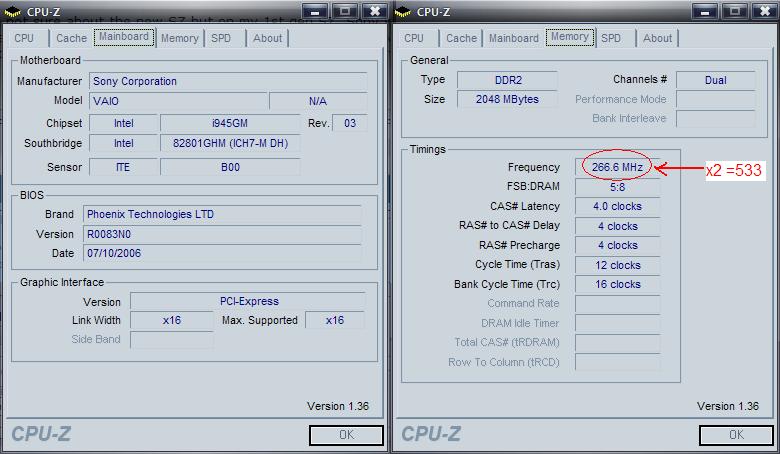
Task: Click the Intel southbridge vendor value
Action: click(x=123, y=143)
